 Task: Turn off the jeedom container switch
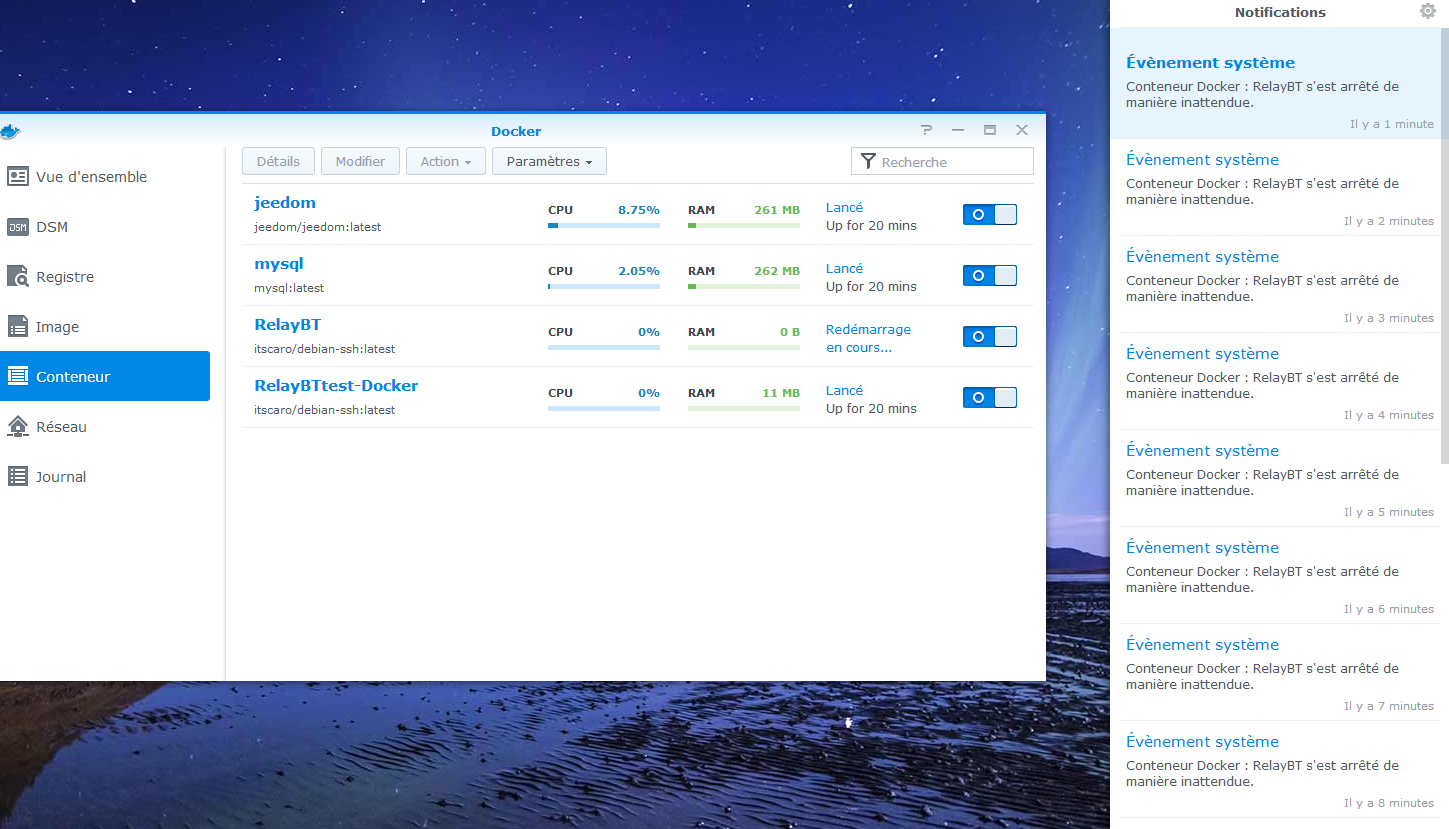click(x=990, y=214)
